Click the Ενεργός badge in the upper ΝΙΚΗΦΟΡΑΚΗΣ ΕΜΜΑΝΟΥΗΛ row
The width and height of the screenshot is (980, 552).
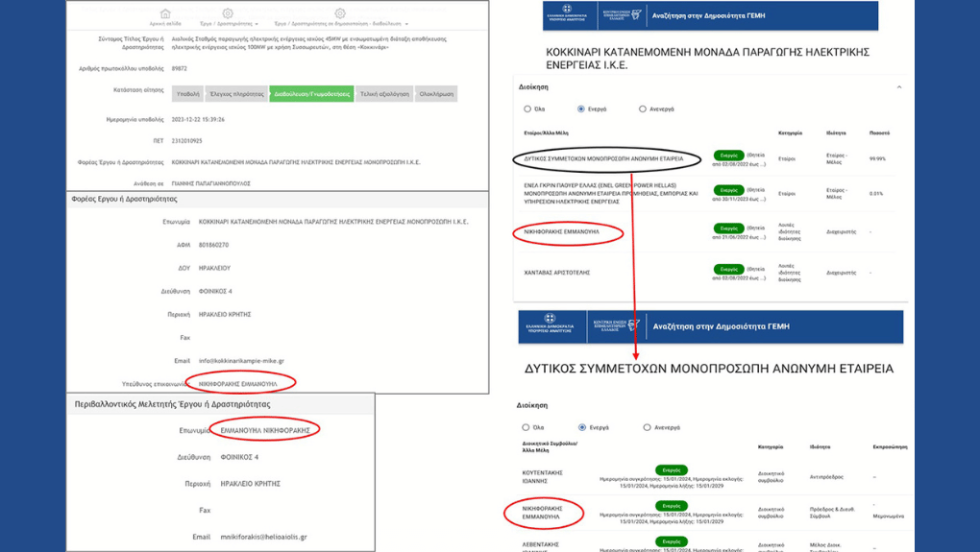[728, 228]
